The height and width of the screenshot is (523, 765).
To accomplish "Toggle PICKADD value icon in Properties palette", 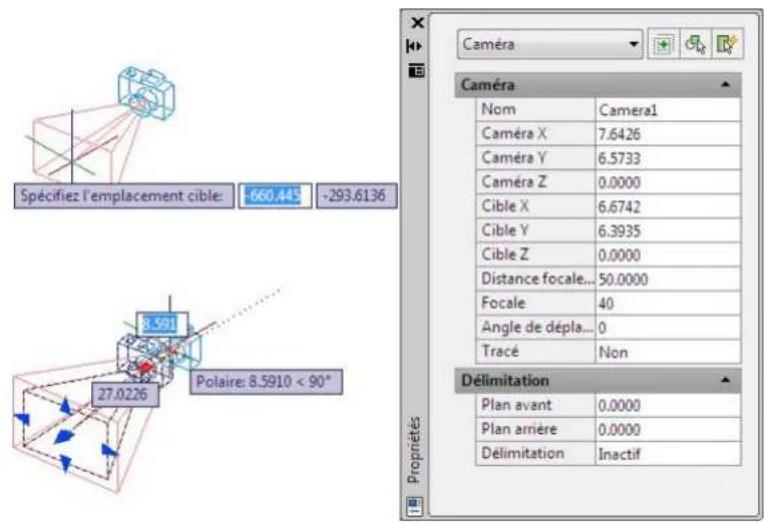I will point(663,45).
